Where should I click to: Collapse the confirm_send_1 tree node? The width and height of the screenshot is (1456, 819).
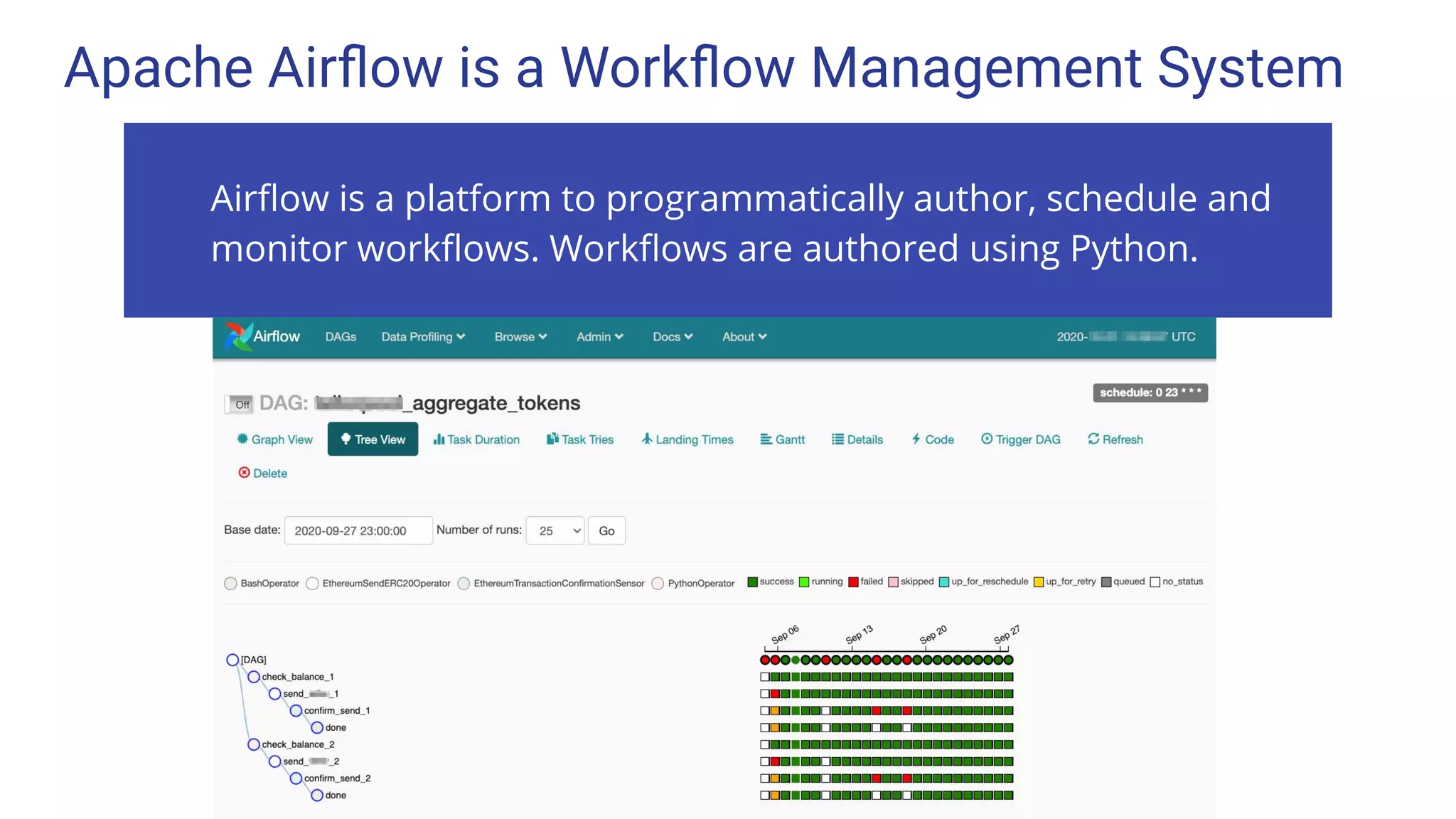click(x=296, y=710)
